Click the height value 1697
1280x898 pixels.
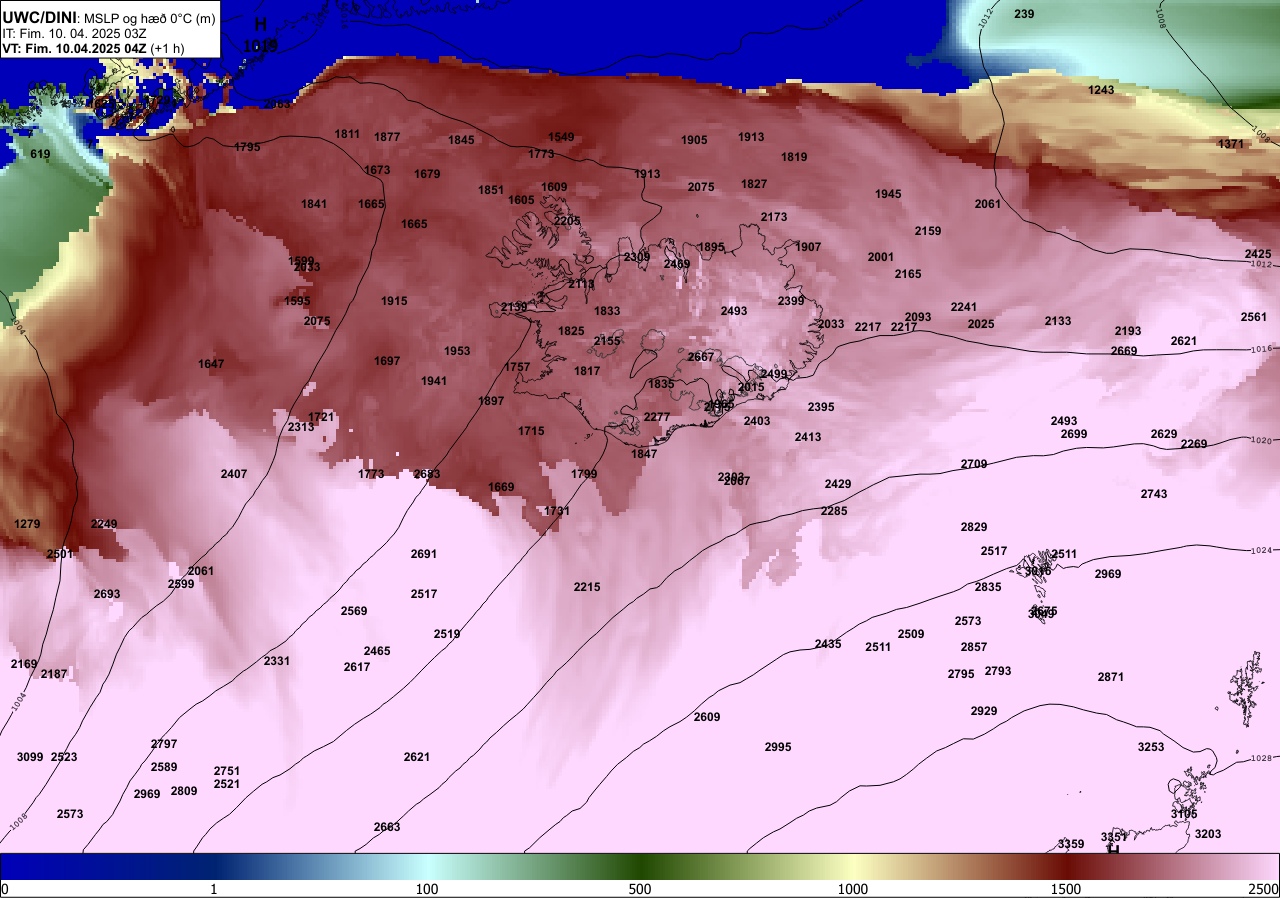387,361
